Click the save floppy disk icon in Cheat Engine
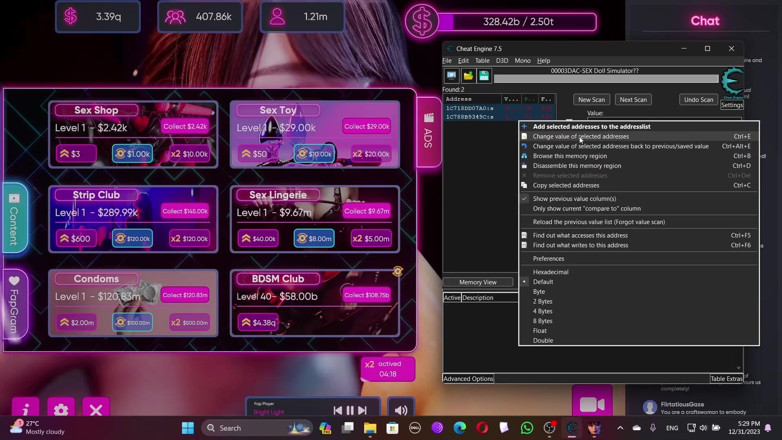The image size is (782, 440). 484,76
